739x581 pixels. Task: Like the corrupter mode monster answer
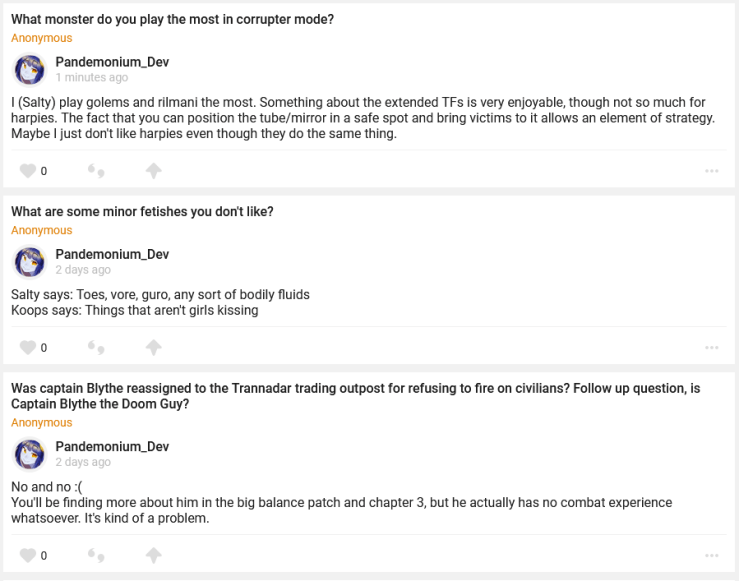click(28, 171)
